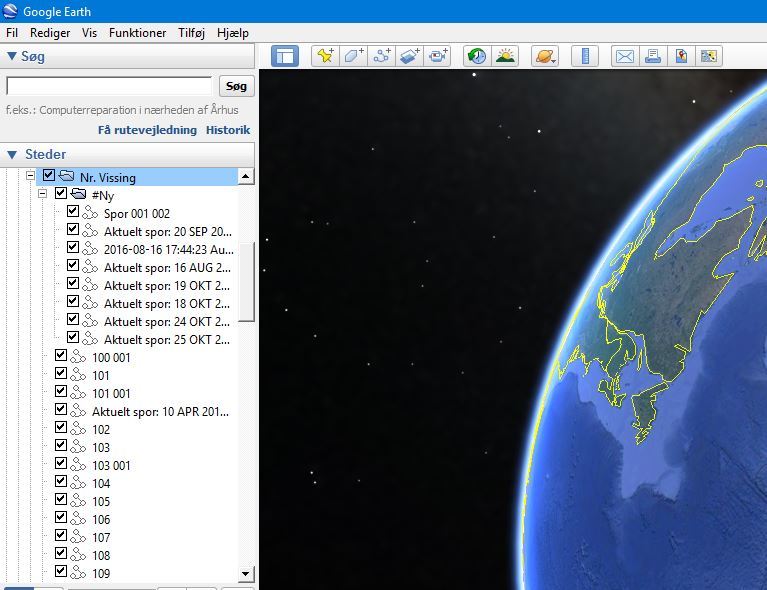Viewport: 767px width, 590px height.
Task: Record a tour with camera icon
Action: [x=437, y=56]
